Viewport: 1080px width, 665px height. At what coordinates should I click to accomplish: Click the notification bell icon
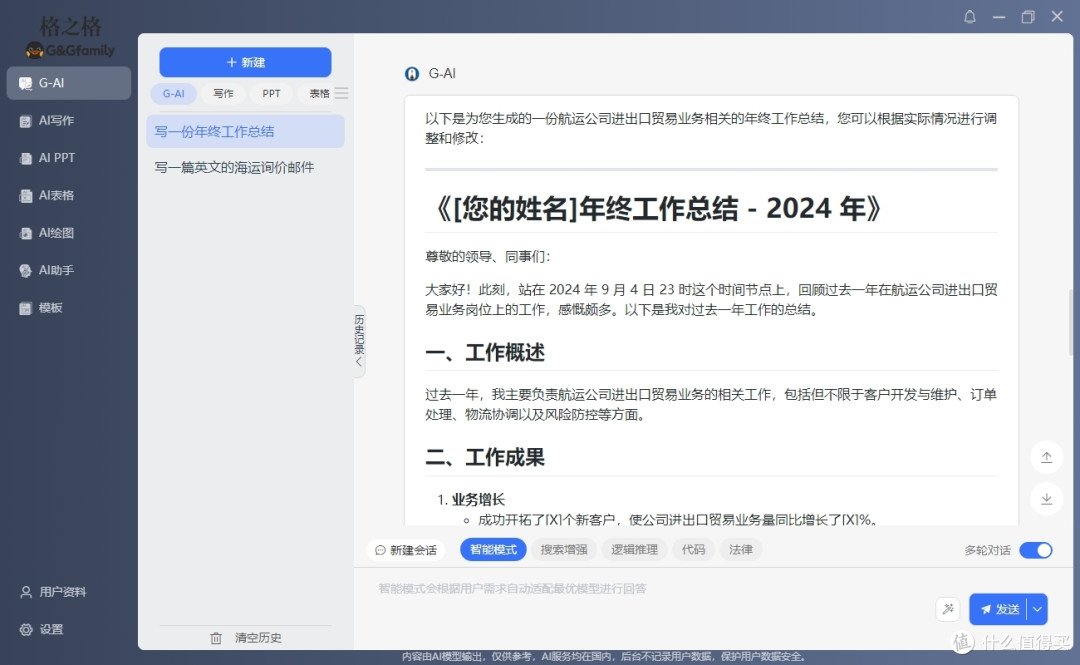(x=969, y=17)
